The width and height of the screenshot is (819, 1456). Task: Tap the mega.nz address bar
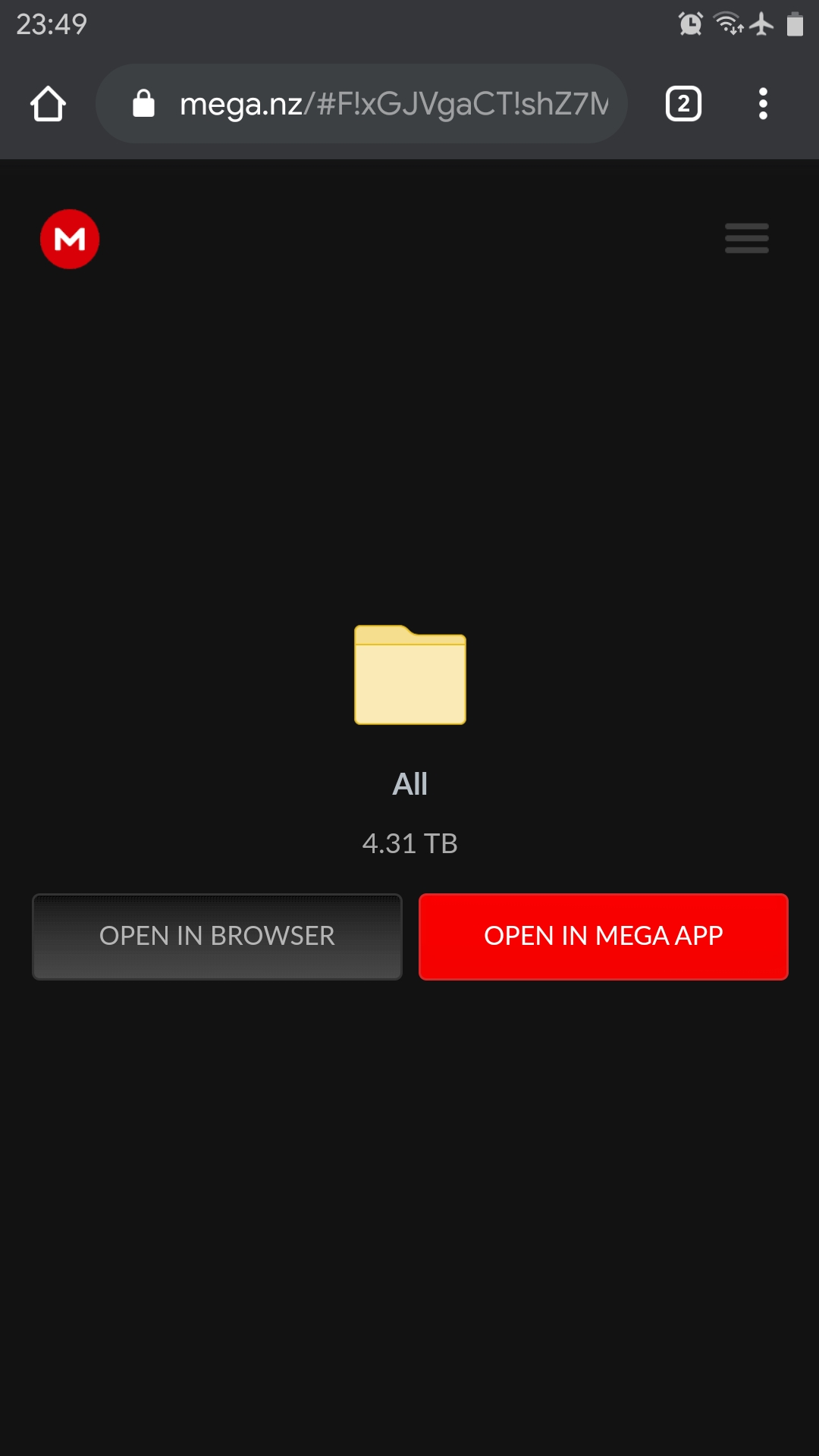tap(362, 104)
